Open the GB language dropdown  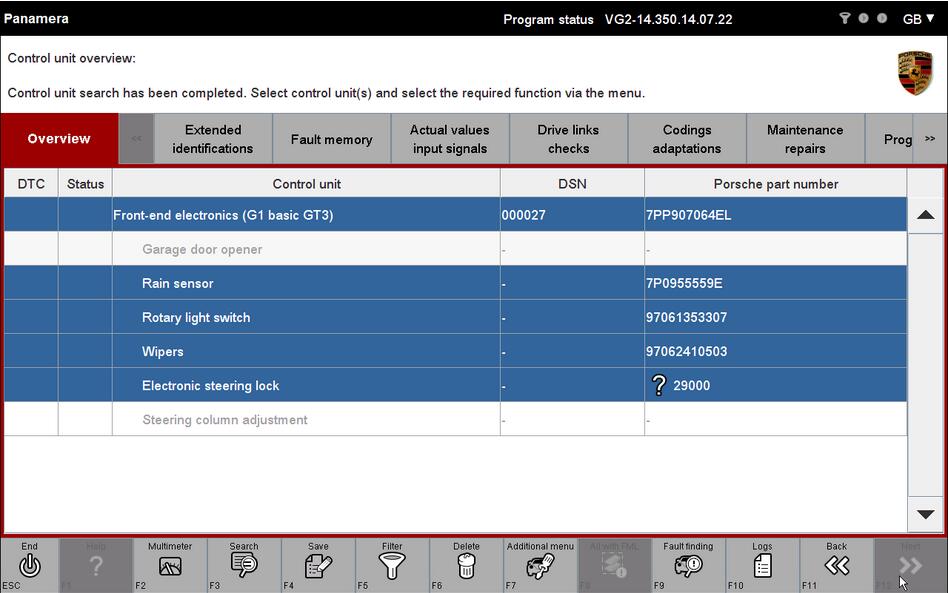[x=918, y=19]
